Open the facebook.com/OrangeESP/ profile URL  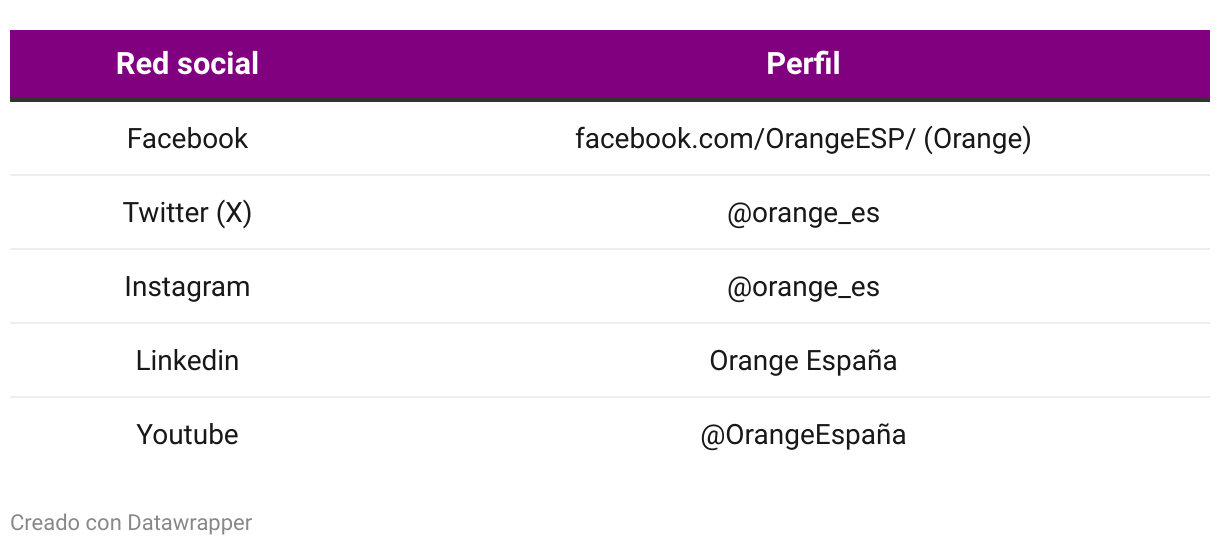[745, 138]
